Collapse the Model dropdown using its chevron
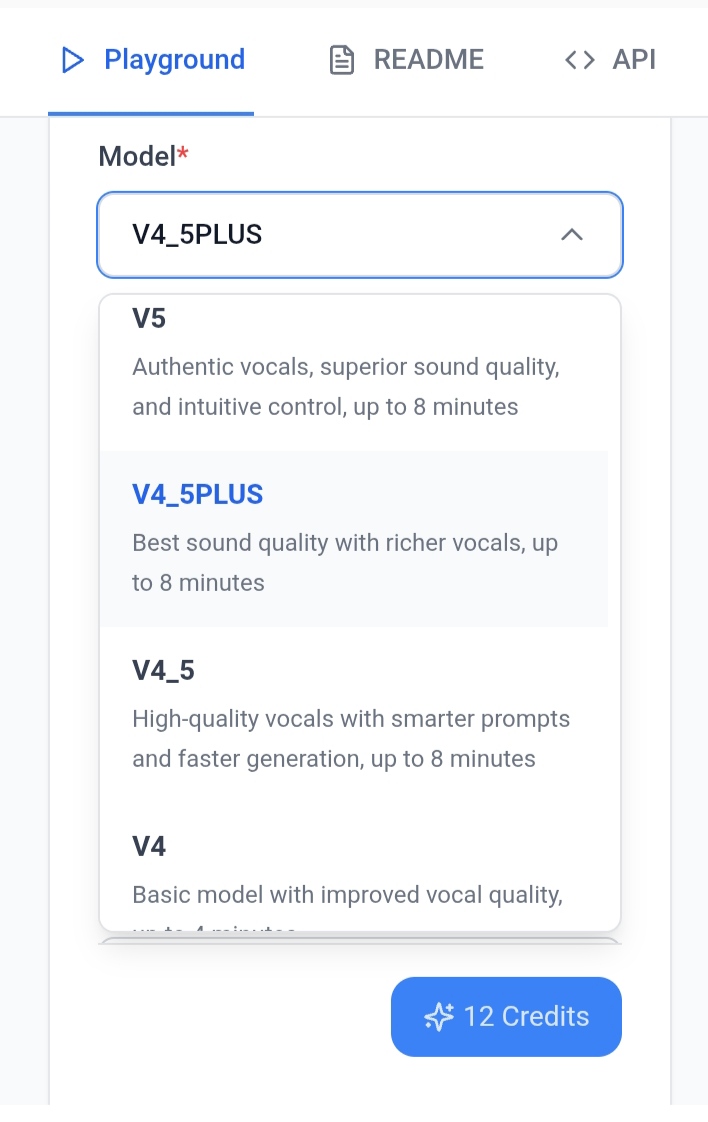The width and height of the screenshot is (708, 1122). (571, 234)
